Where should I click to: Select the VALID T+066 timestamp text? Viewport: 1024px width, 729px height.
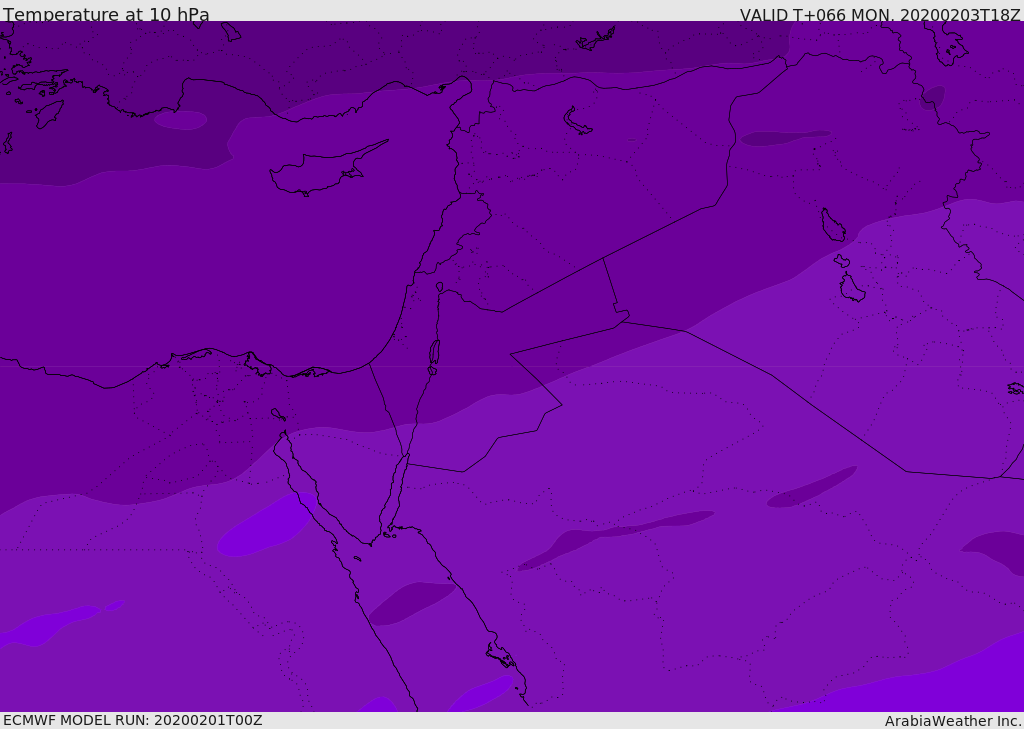coord(879,15)
